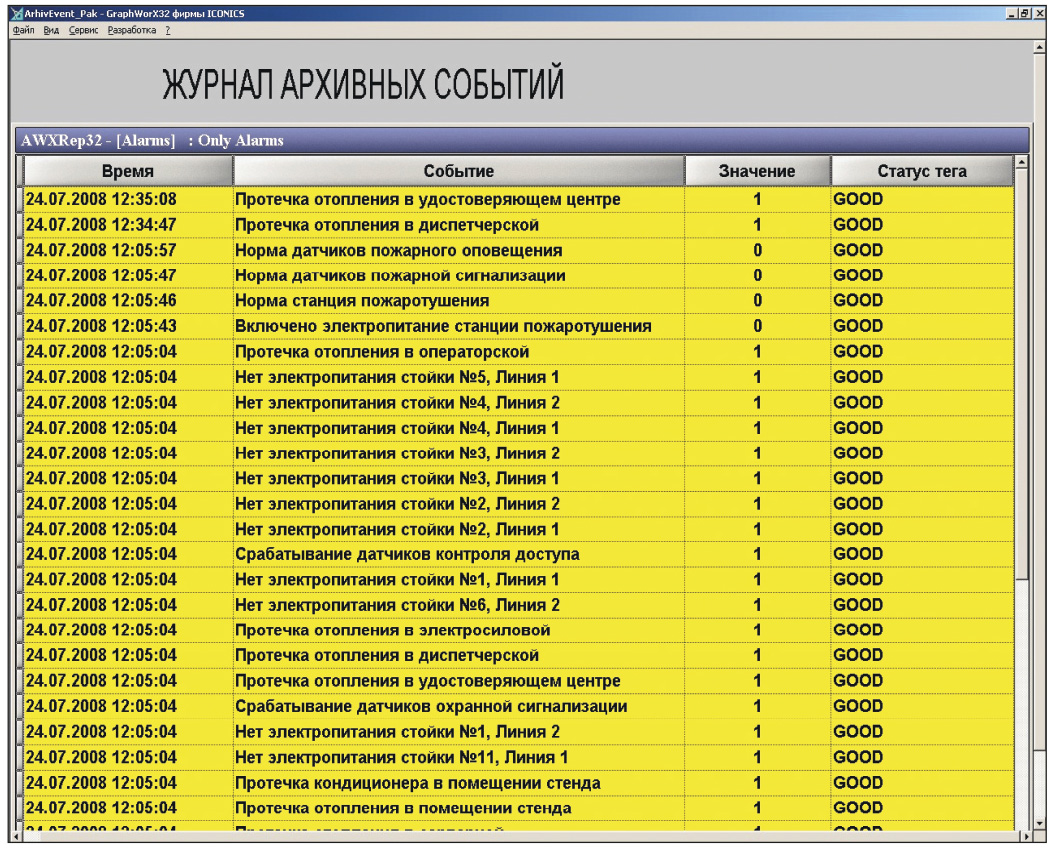Select 'Срабатывание датчиков контроля доступа' event

pyautogui.click(x=407, y=555)
